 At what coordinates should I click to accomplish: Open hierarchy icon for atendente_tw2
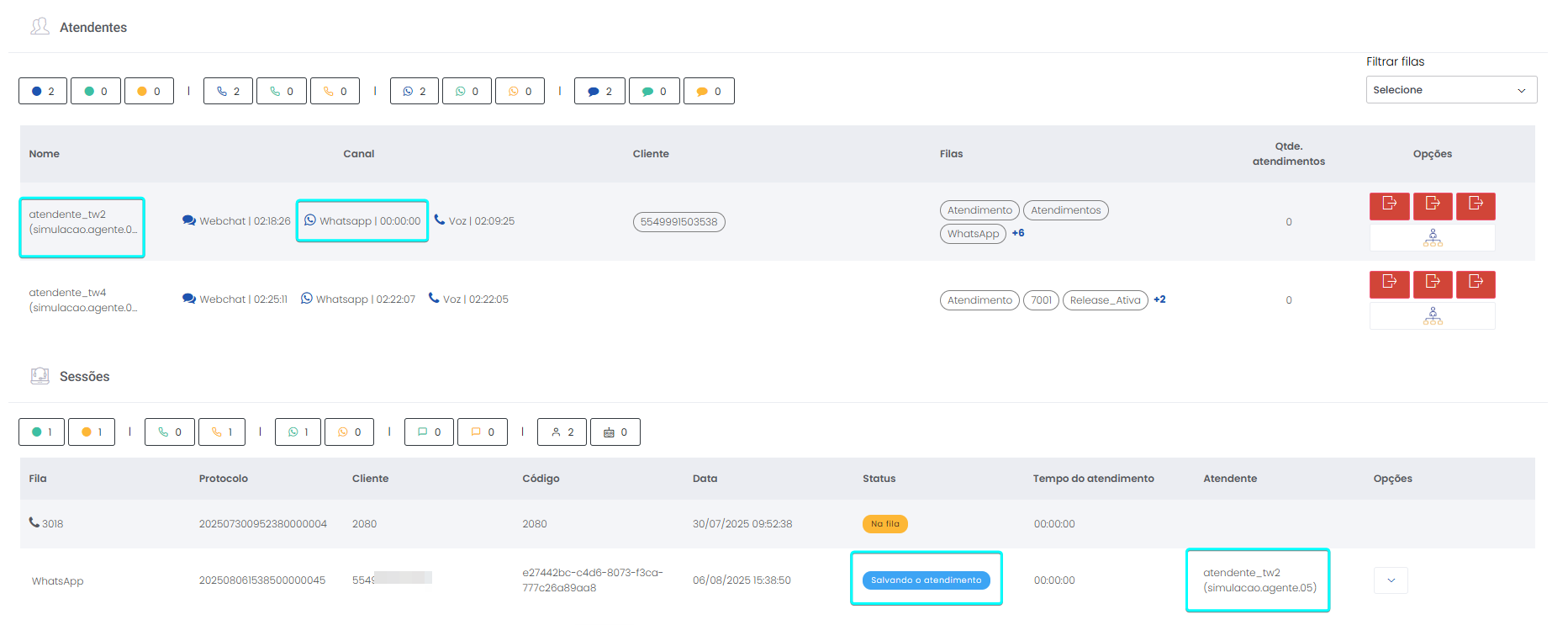coord(1433,239)
